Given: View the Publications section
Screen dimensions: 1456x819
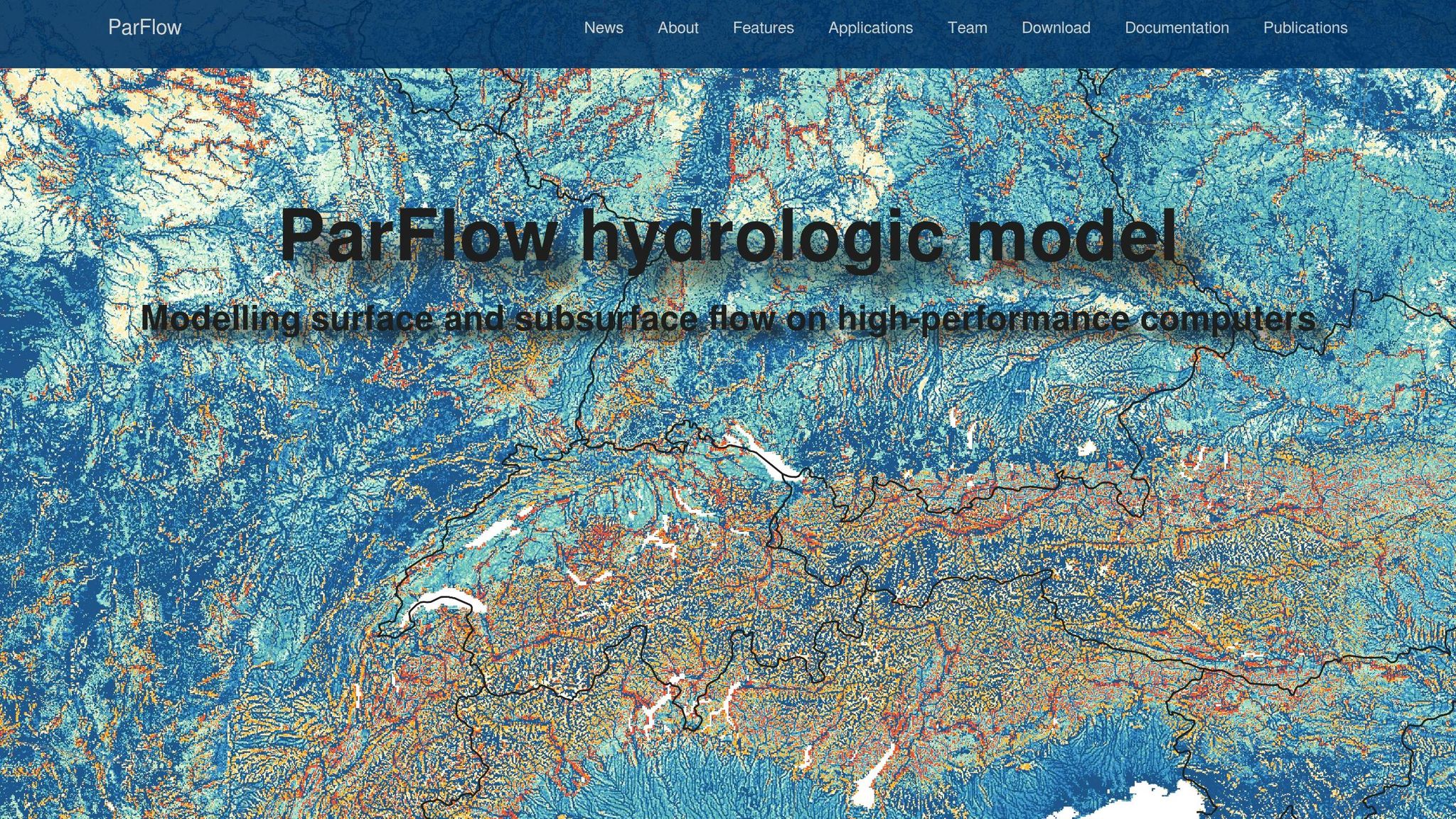Looking at the screenshot, I should (1306, 28).
